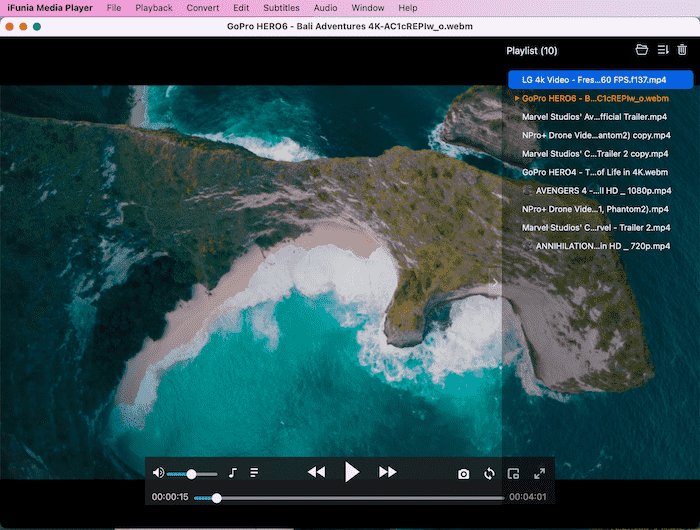700x530 pixels.
Task: Click the rewind button
Action: tap(316, 472)
